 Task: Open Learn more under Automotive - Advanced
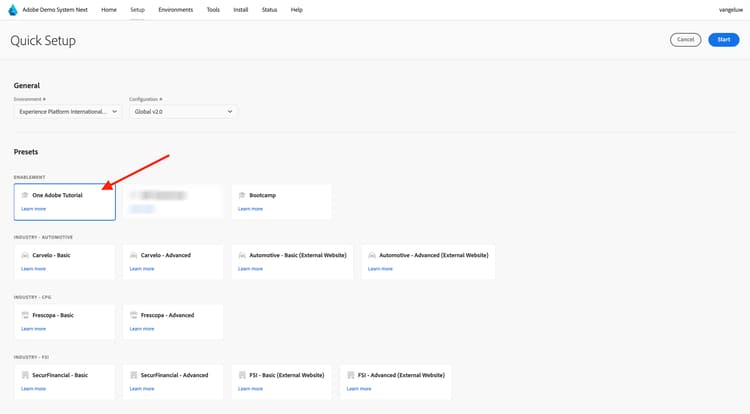(x=380, y=269)
